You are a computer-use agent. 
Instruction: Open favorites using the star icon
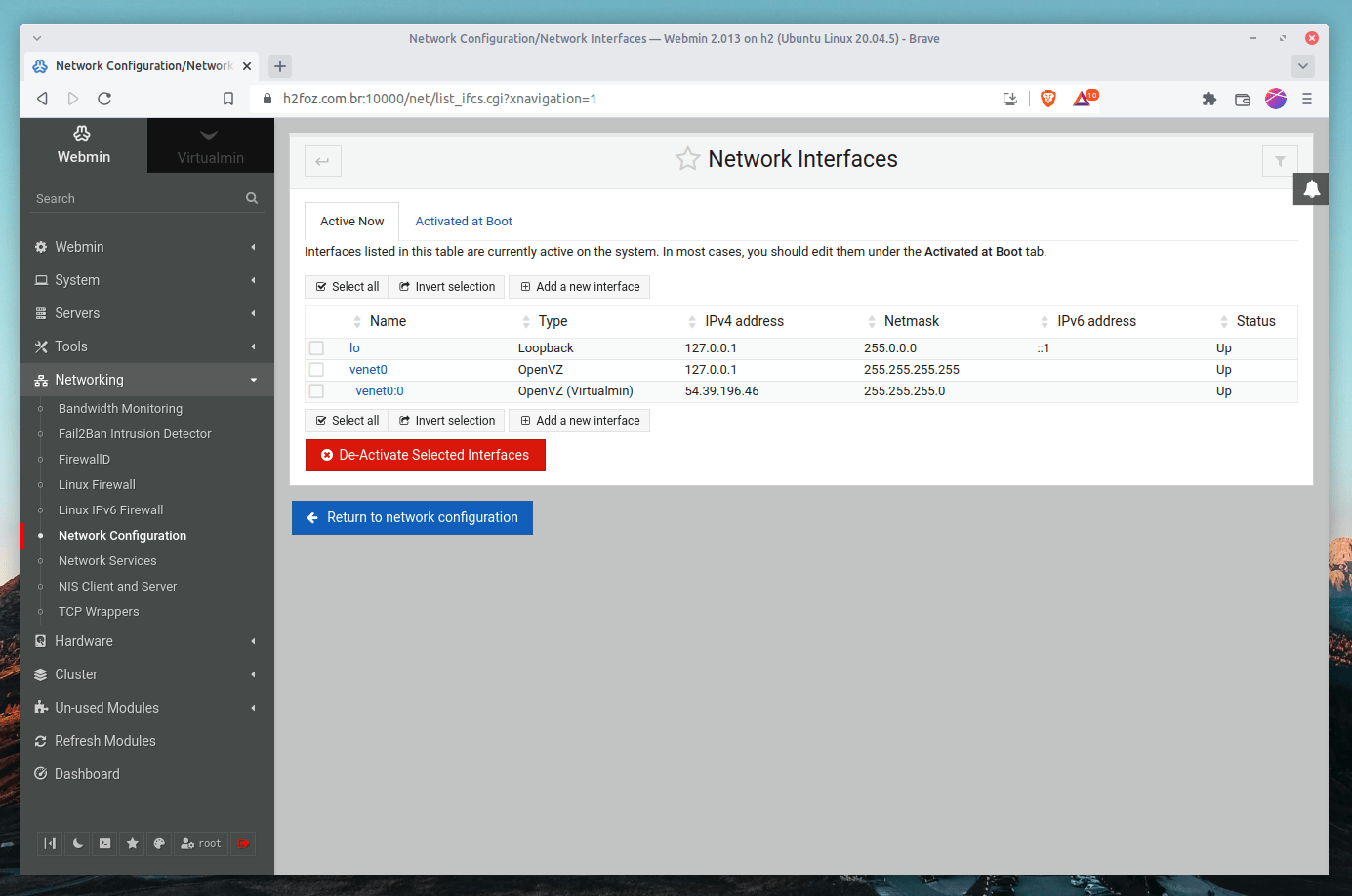(132, 843)
